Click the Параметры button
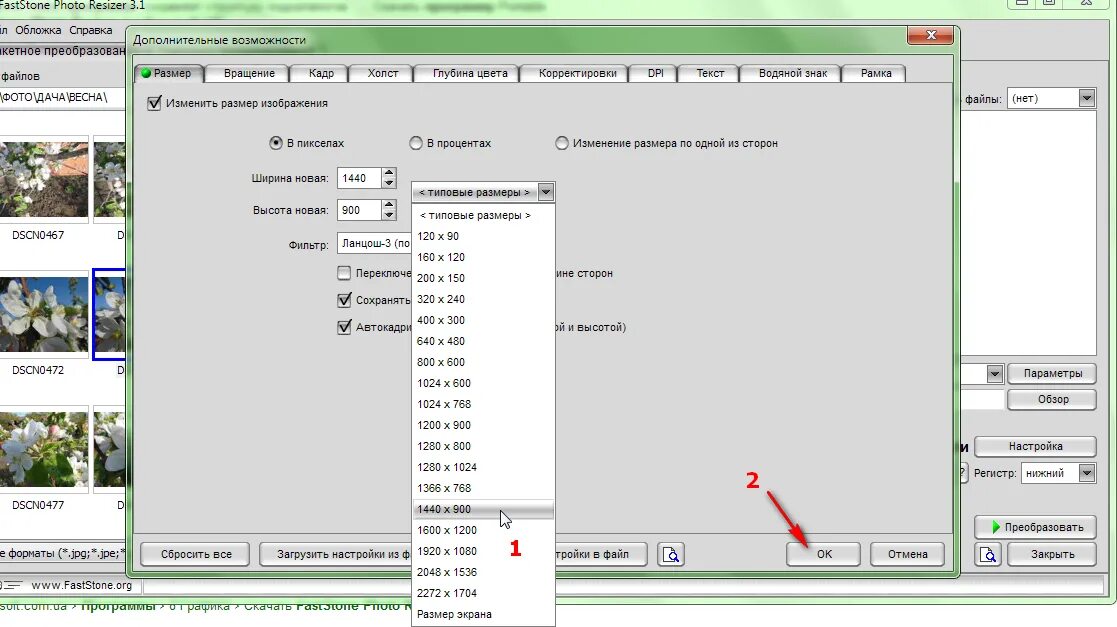 click(x=1052, y=373)
